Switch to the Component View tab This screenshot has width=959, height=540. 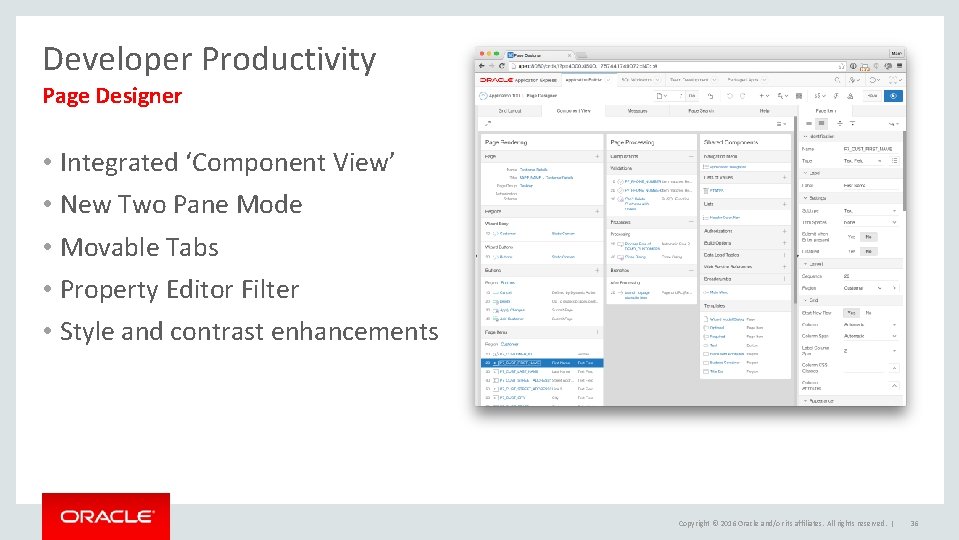[x=573, y=111]
